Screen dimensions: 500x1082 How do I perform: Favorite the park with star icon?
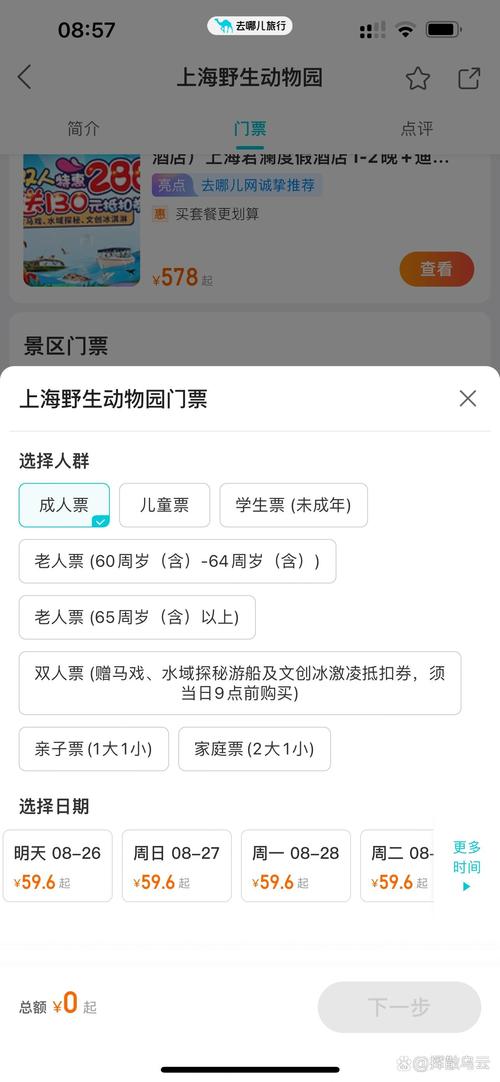pos(417,78)
